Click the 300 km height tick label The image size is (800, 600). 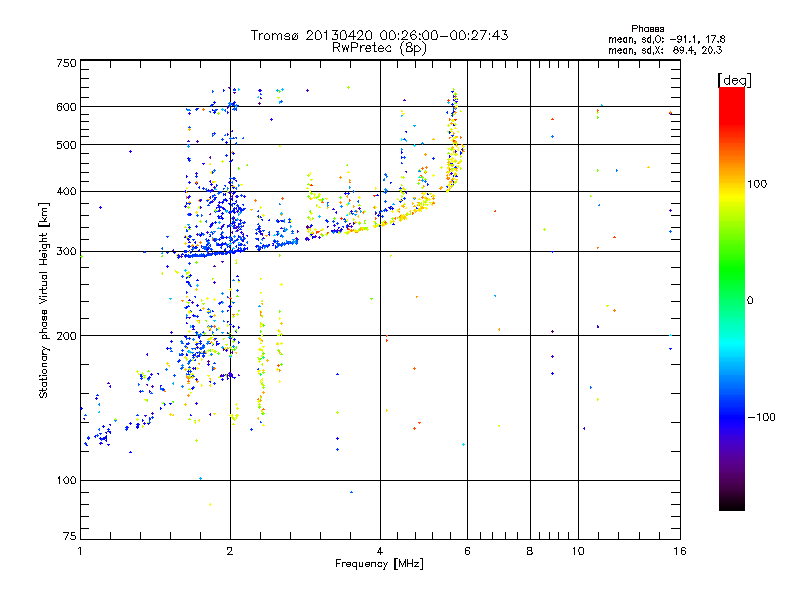click(66, 252)
